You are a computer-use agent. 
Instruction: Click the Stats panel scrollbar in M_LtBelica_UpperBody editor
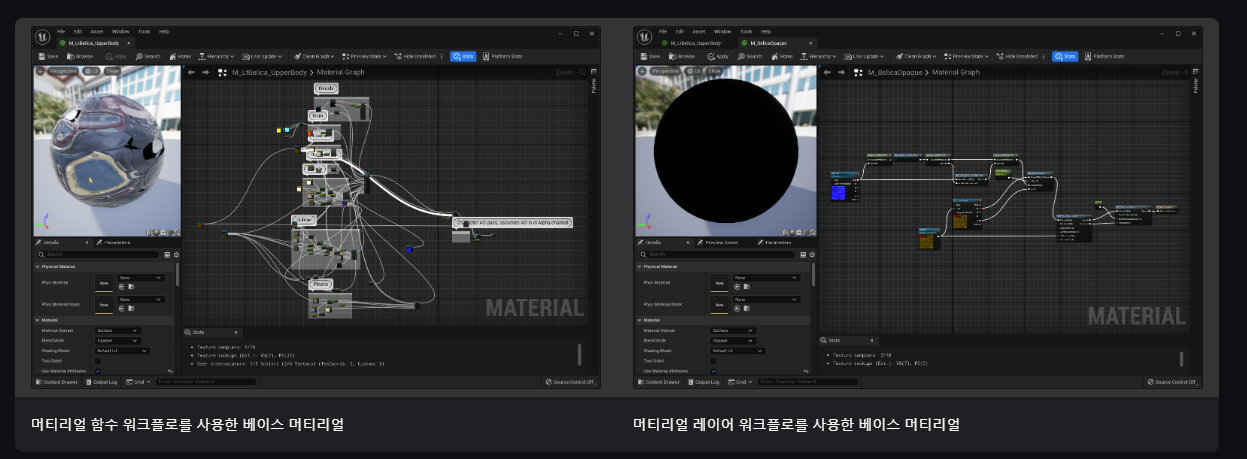click(578, 354)
